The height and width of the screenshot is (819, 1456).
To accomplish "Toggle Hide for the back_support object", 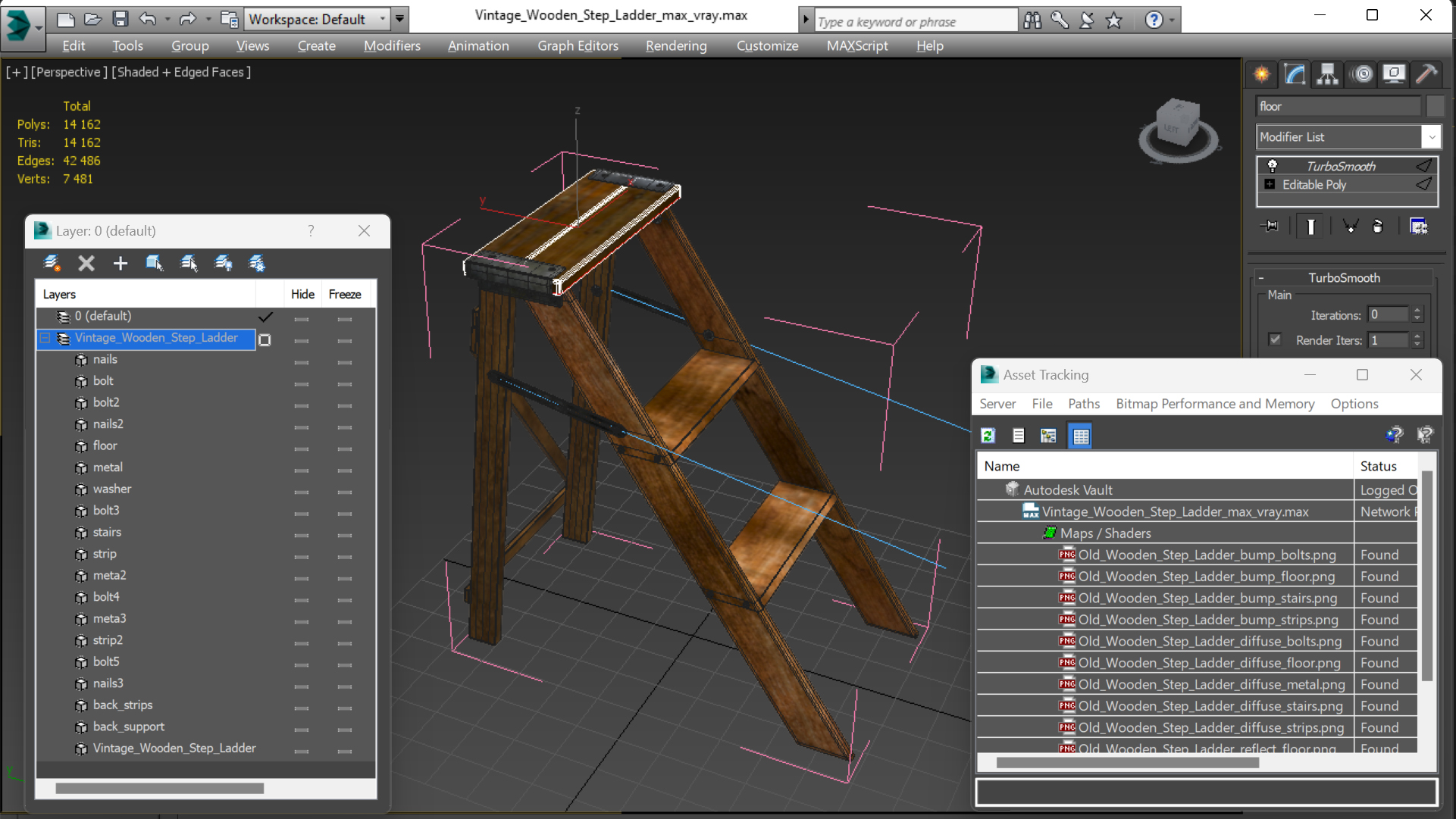I will coord(302,729).
